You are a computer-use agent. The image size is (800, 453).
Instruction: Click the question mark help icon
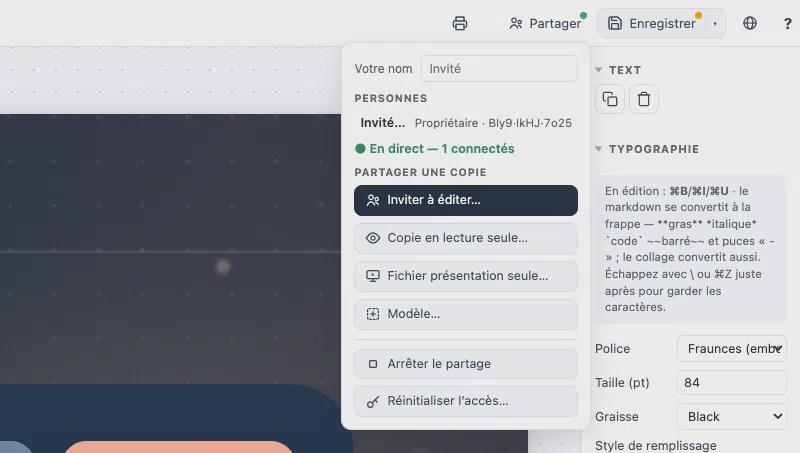pyautogui.click(x=787, y=23)
